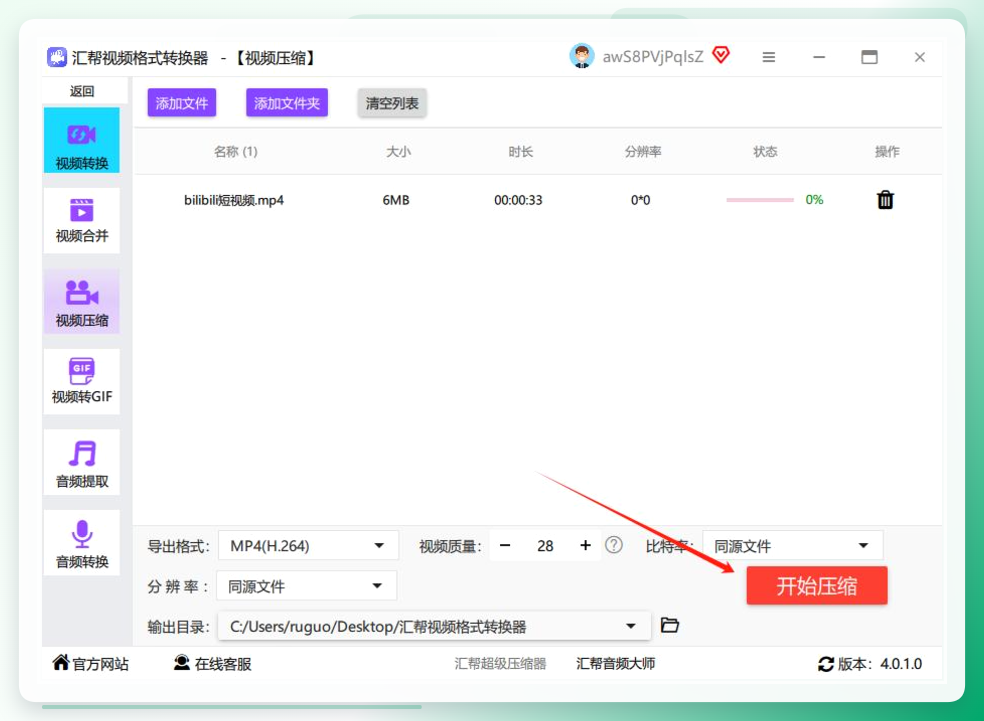Maximize the 汇帮视频格式转换器 window

click(869, 57)
